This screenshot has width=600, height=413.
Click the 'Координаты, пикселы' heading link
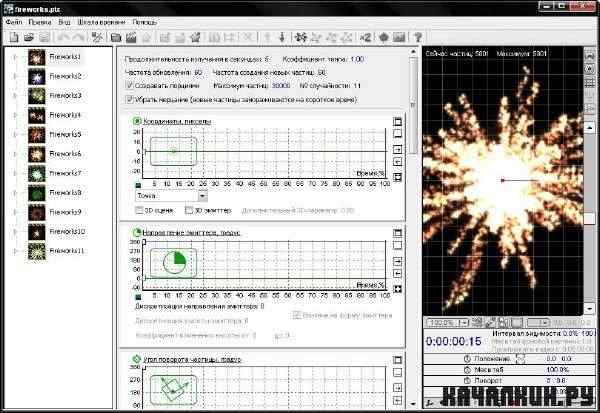tap(177, 121)
